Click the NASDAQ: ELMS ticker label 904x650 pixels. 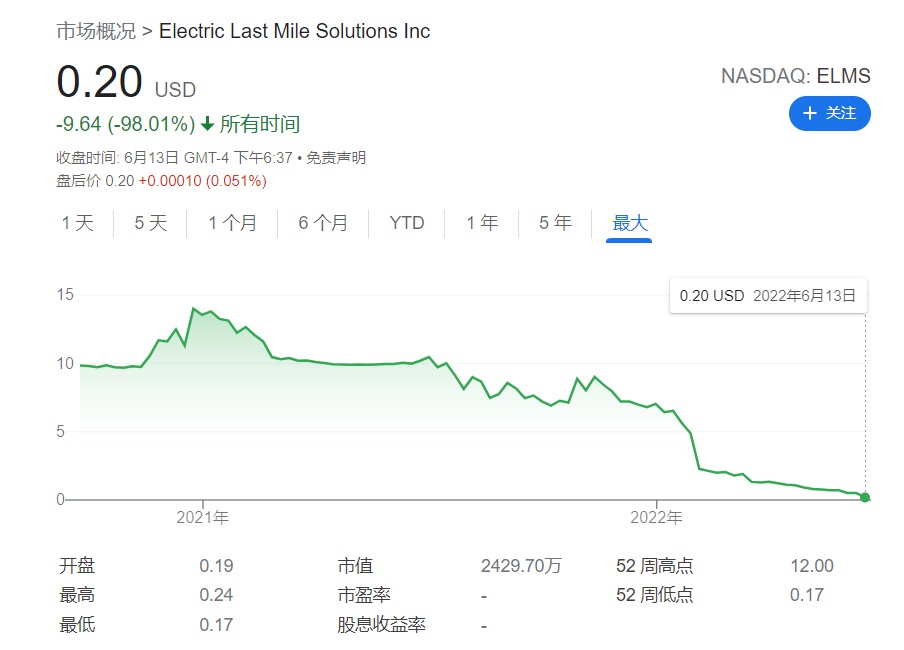795,76
